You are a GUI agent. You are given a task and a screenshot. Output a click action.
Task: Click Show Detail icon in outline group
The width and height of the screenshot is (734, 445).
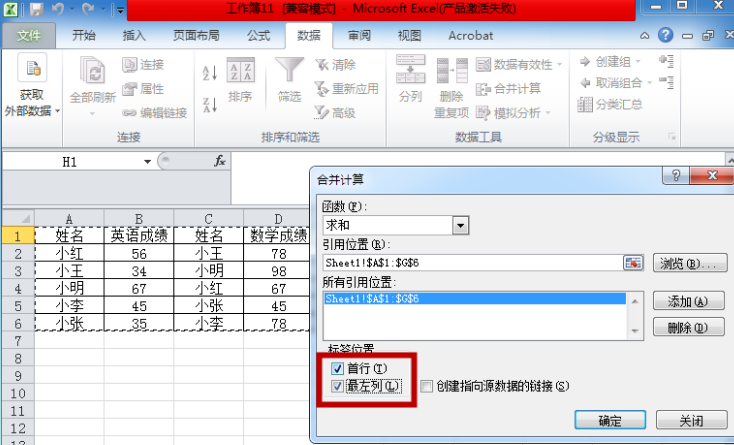pyautogui.click(x=666, y=61)
